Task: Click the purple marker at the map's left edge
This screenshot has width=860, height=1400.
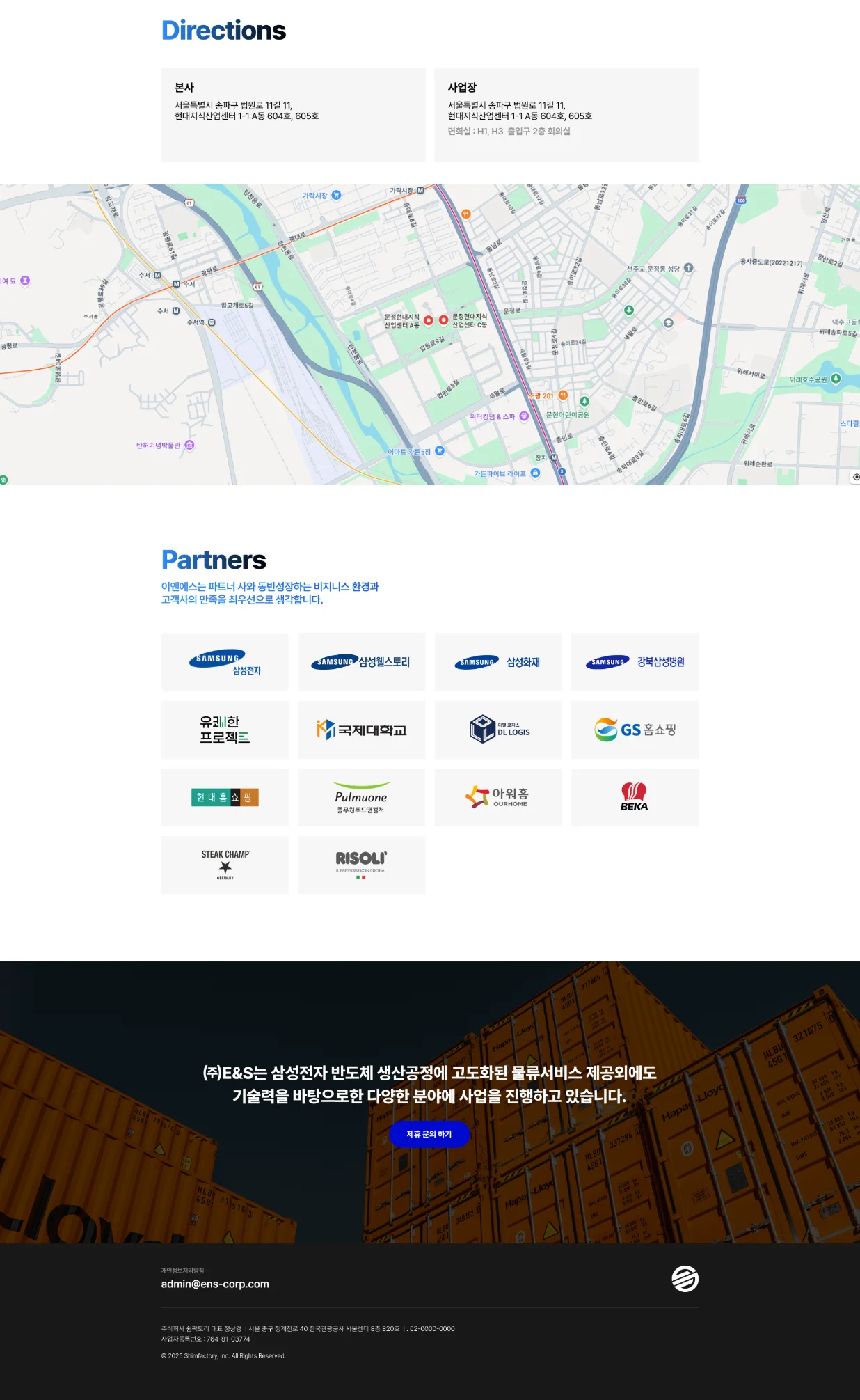Action: 25,281
